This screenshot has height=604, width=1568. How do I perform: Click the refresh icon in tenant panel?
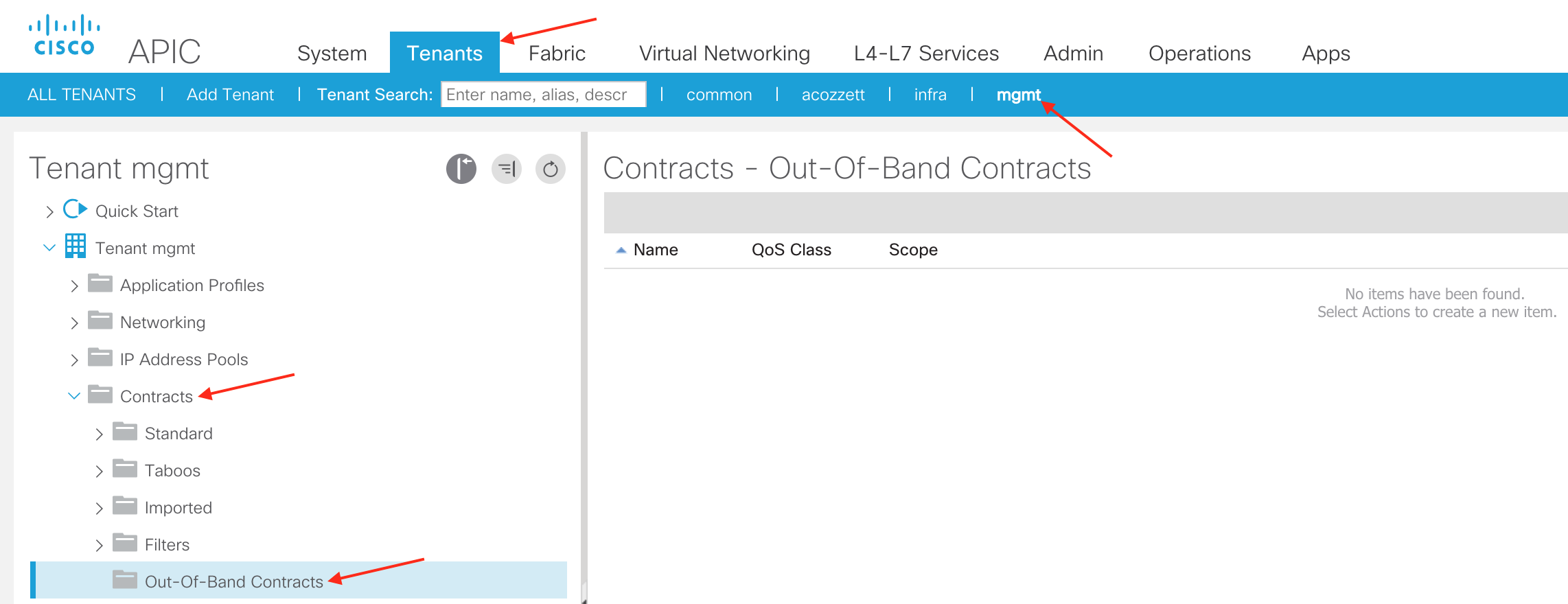click(551, 169)
